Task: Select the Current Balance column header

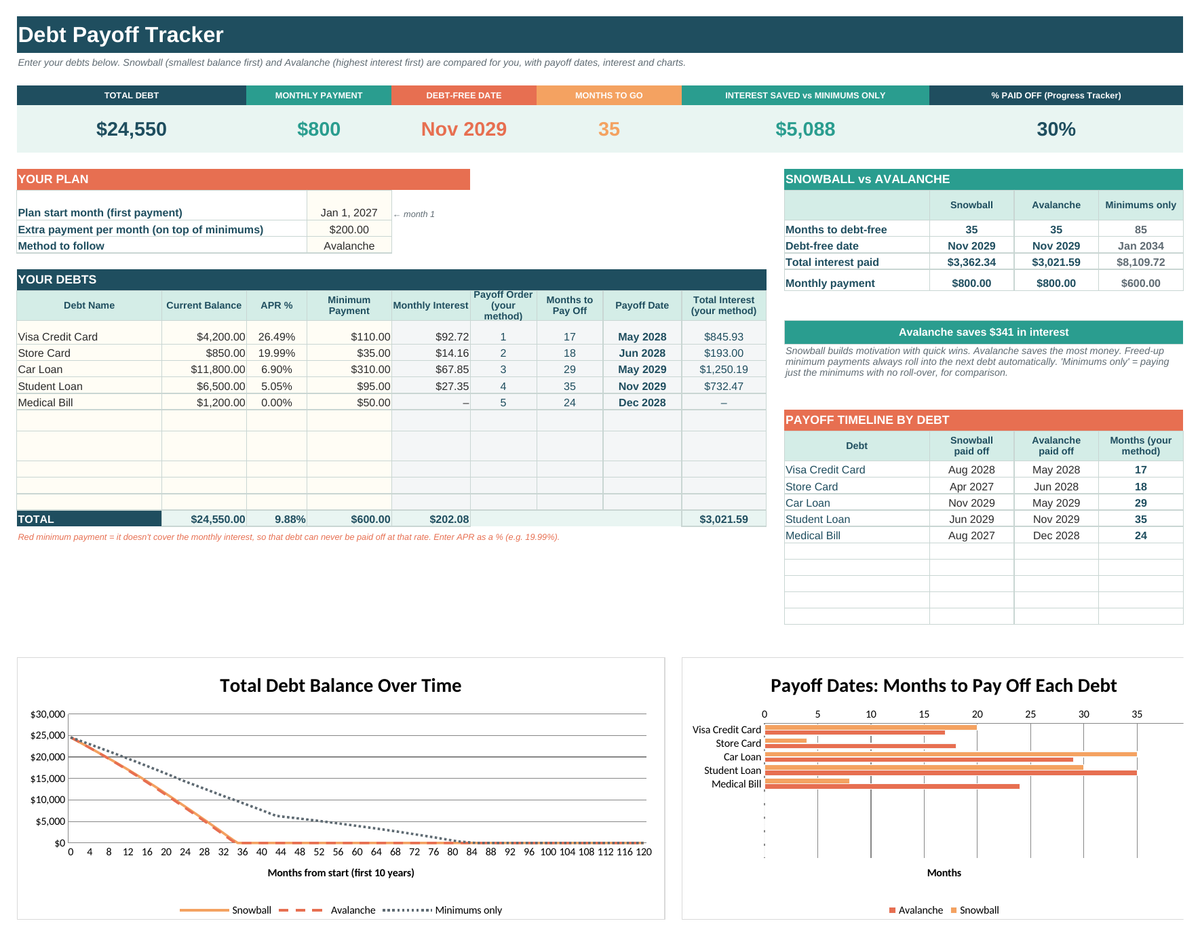Action: click(204, 306)
